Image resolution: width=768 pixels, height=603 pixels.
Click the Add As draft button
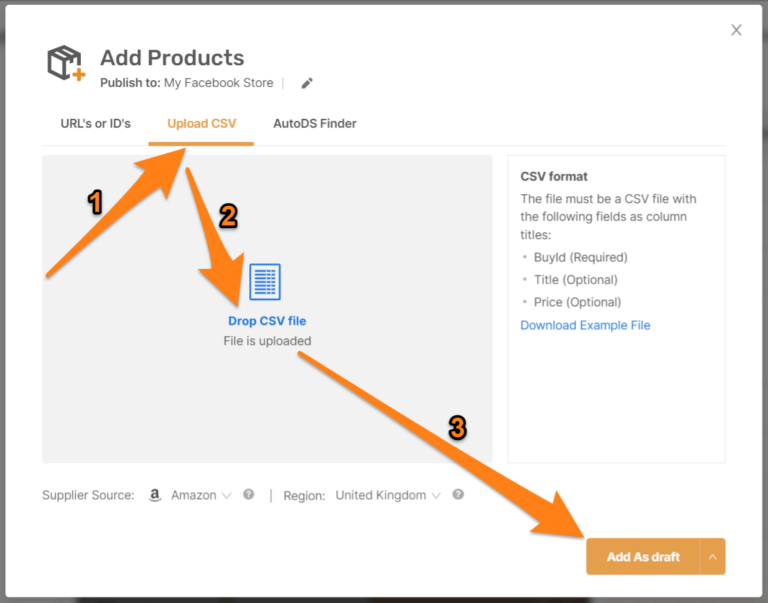[x=643, y=557]
